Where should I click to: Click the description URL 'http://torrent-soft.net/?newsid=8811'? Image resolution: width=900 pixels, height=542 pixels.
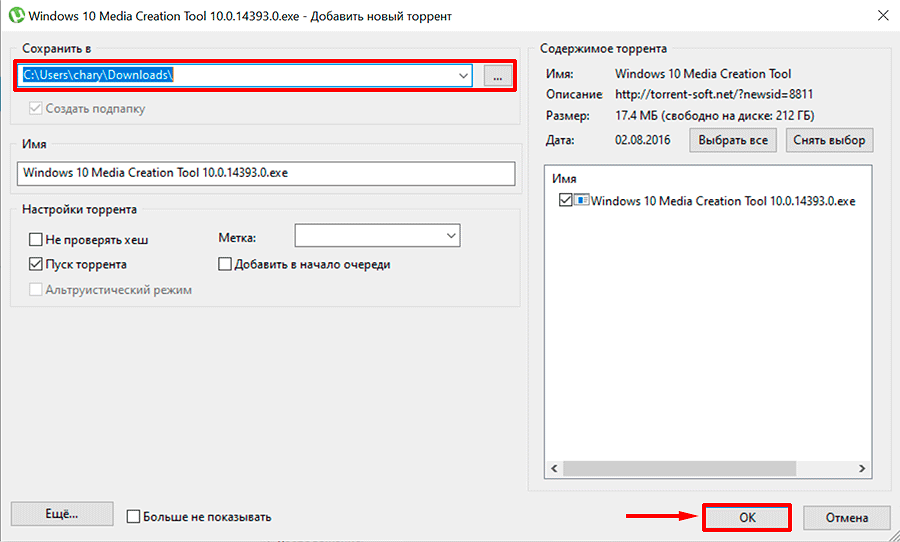[714, 94]
